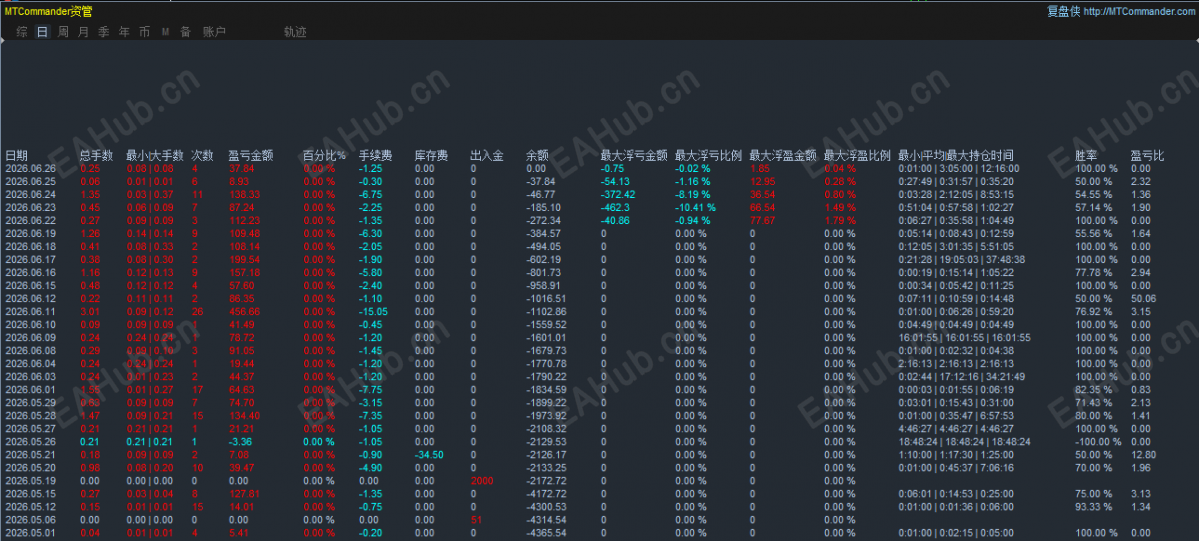
Task: Click the 3.01 total lots value
Action: click(x=90, y=311)
